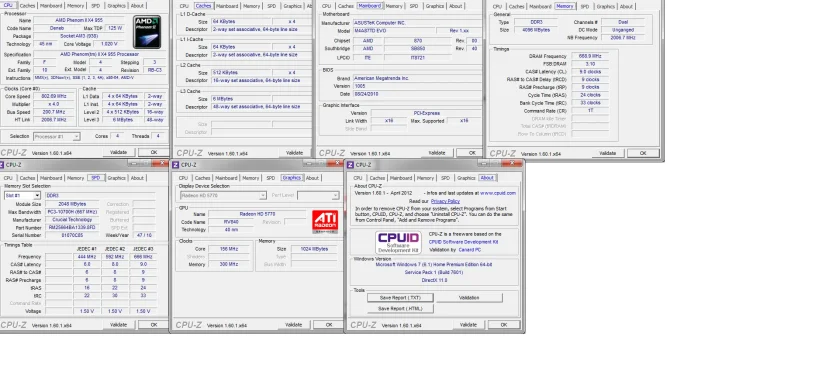Image resolution: width=836 pixels, height=384 pixels.
Task: Visit the www.cpuid.com link
Action: pos(498,193)
